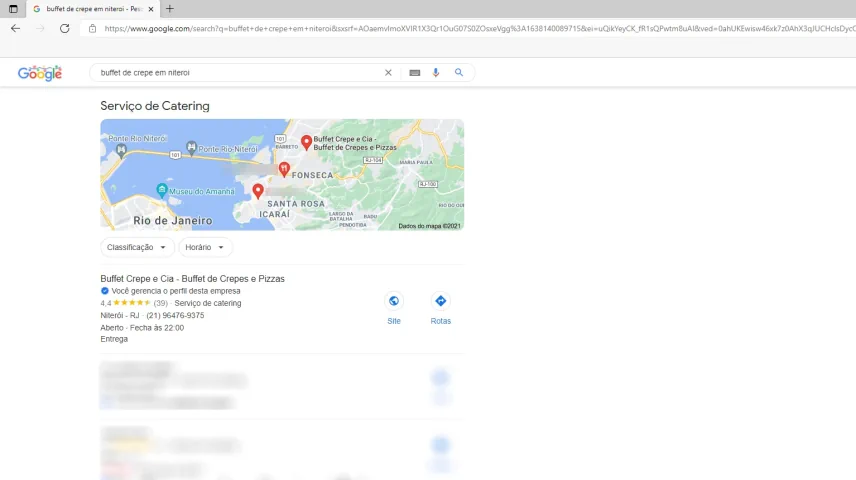This screenshot has height=480, width=856.
Task: Expand the Classificação filter dropdown
Action: point(137,247)
